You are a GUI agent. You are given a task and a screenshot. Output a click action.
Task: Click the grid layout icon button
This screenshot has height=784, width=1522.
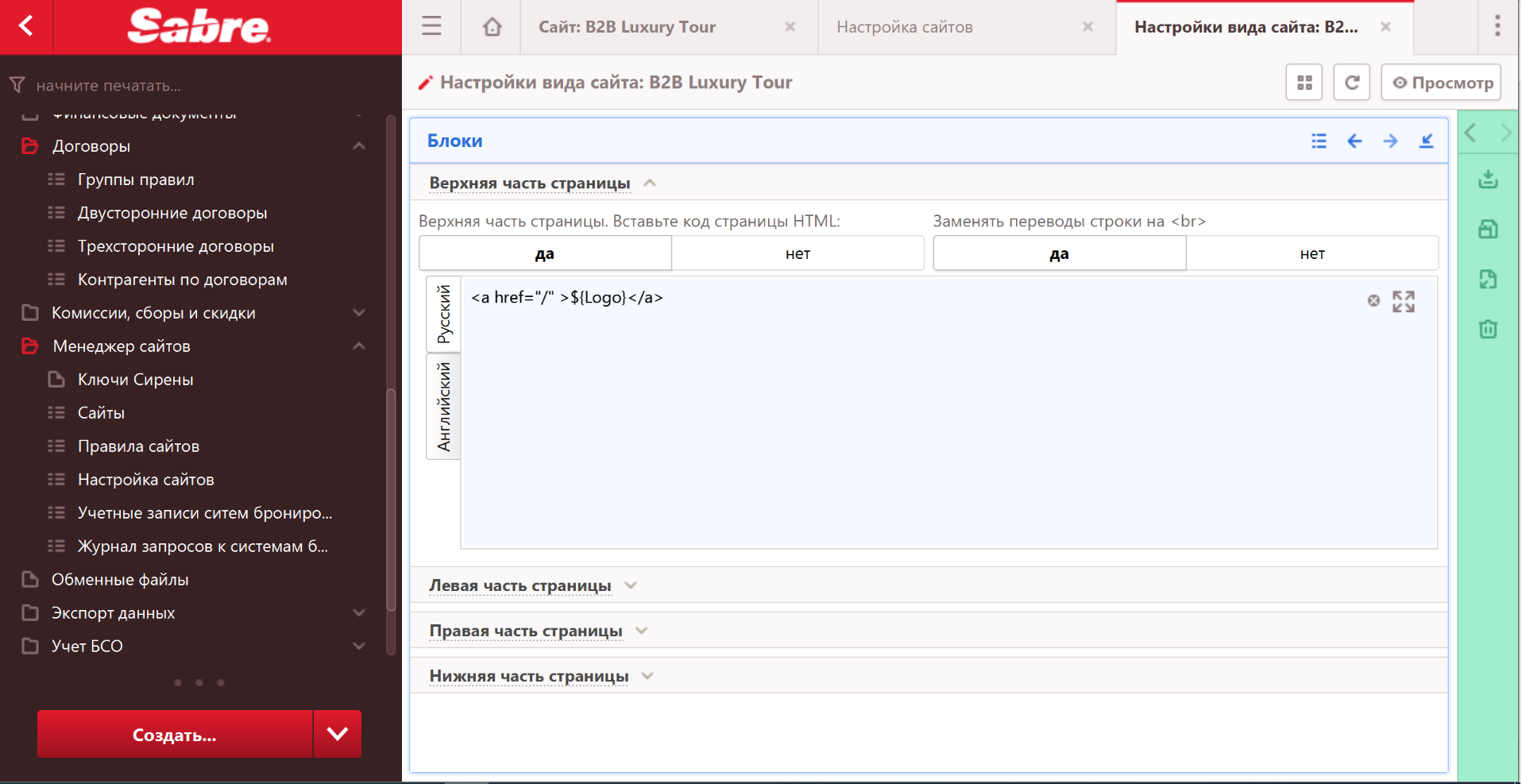1304,83
